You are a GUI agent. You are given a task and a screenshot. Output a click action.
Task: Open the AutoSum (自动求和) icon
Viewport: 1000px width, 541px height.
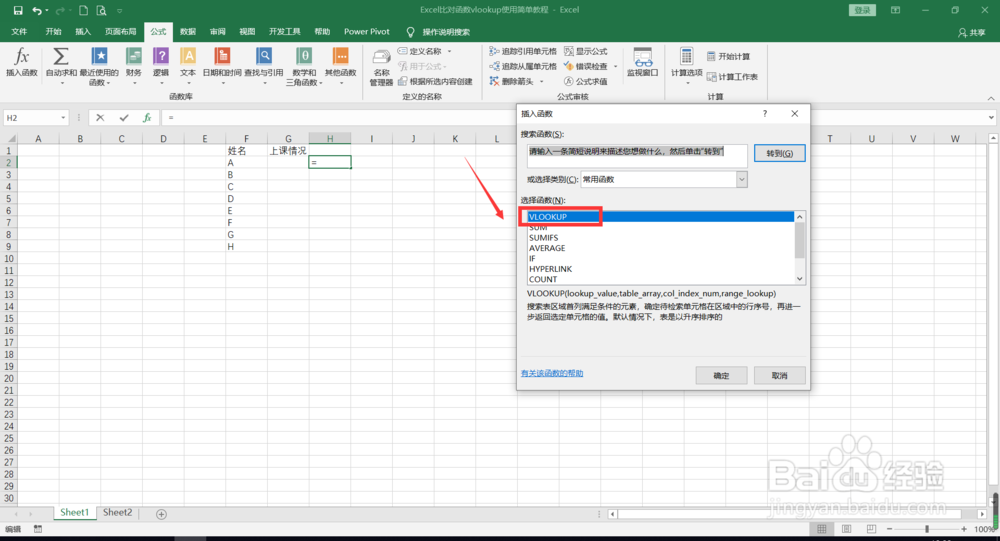pos(61,64)
